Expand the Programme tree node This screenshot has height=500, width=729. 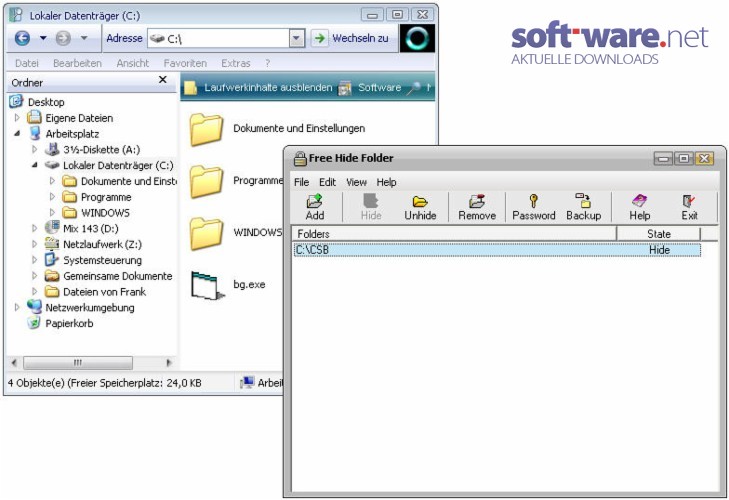point(53,197)
